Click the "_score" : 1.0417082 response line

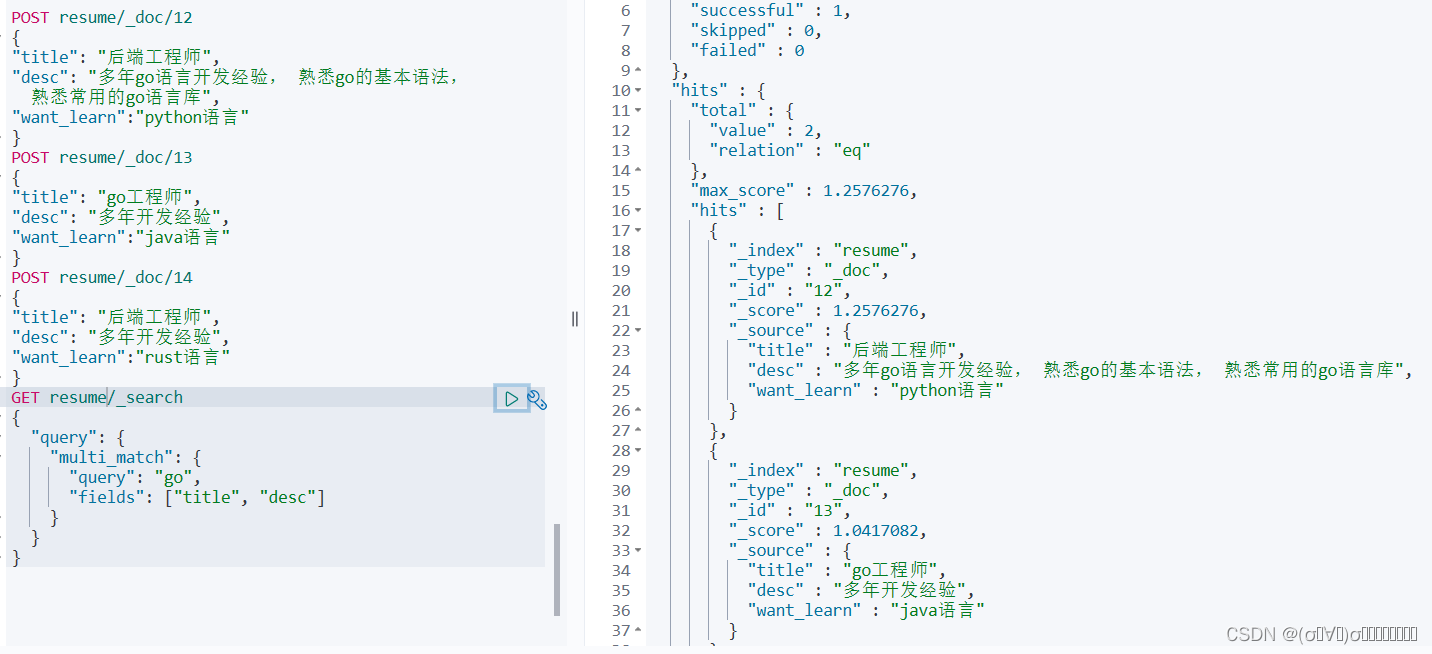(x=828, y=531)
